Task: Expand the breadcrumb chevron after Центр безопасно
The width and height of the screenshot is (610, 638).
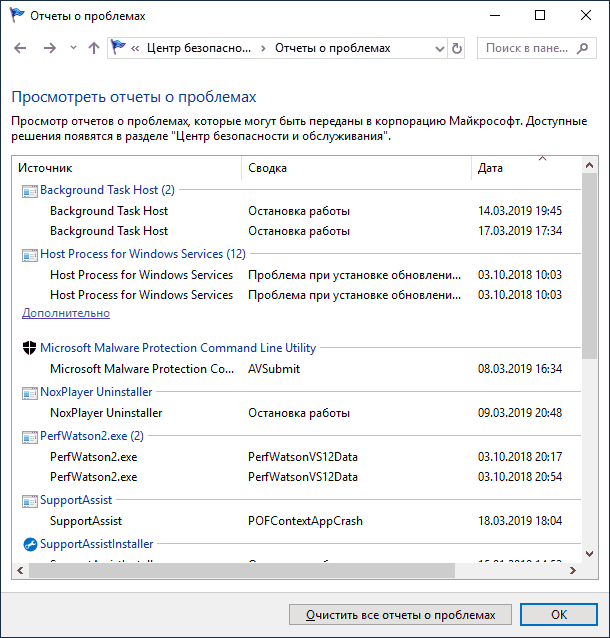Action: click(263, 48)
